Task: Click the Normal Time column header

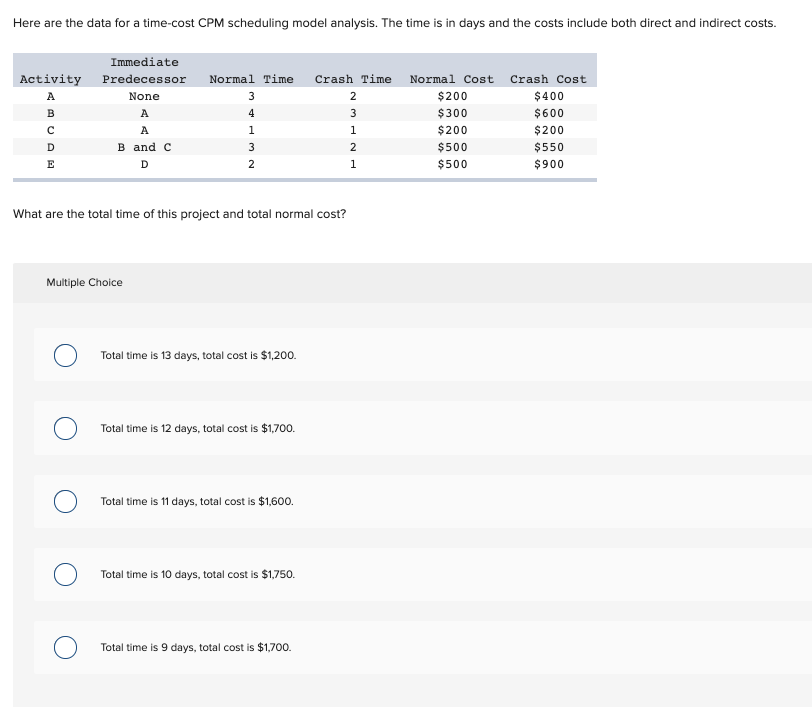Action: (x=251, y=79)
